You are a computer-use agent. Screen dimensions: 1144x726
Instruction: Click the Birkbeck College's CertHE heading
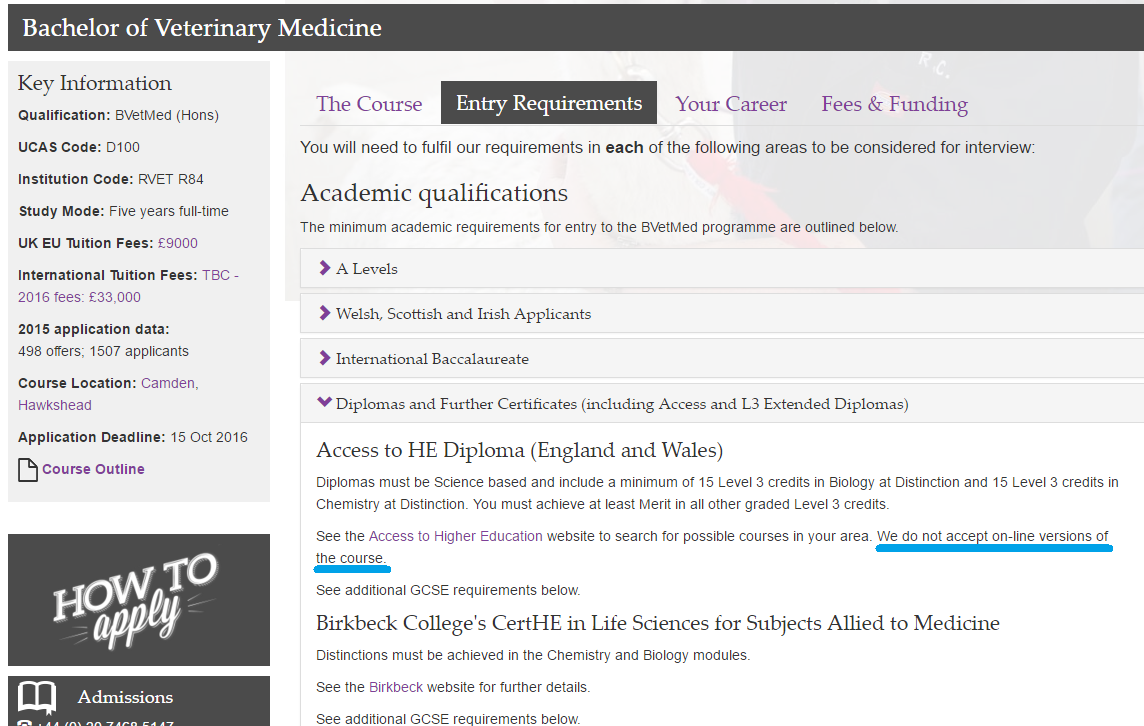click(657, 623)
